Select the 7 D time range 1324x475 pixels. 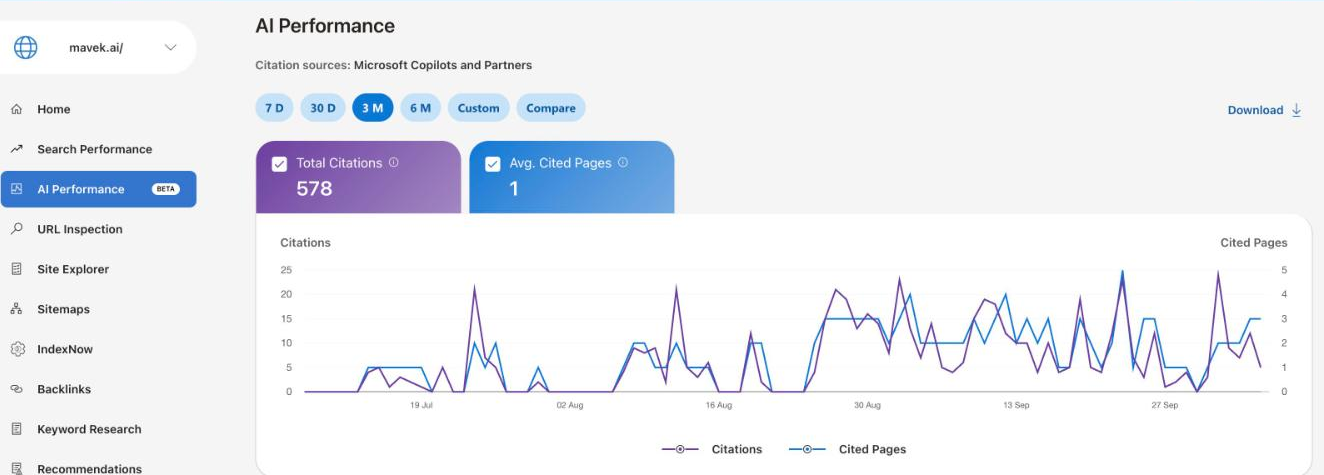tap(274, 108)
